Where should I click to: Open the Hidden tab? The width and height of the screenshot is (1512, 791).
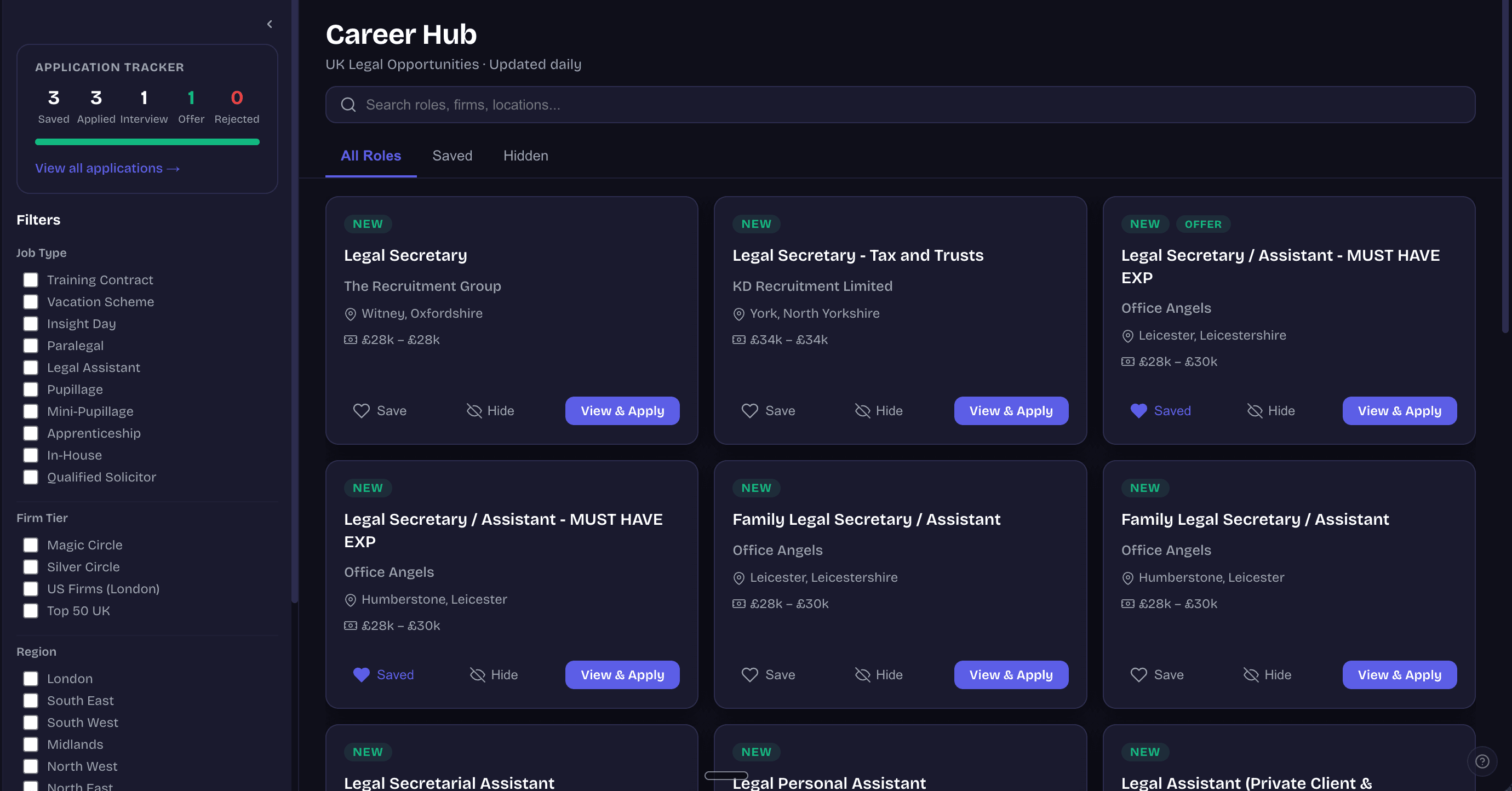525,156
